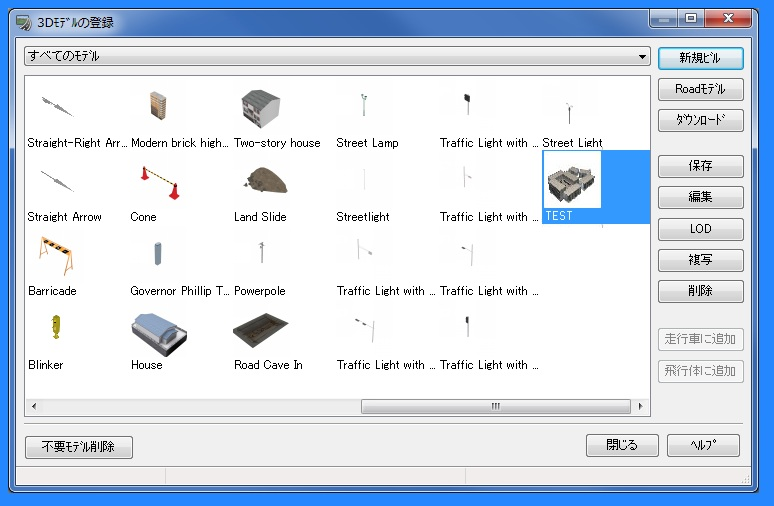The width and height of the screenshot is (774, 506).
Task: Pick the Powerpole model icon
Action: (x=262, y=252)
